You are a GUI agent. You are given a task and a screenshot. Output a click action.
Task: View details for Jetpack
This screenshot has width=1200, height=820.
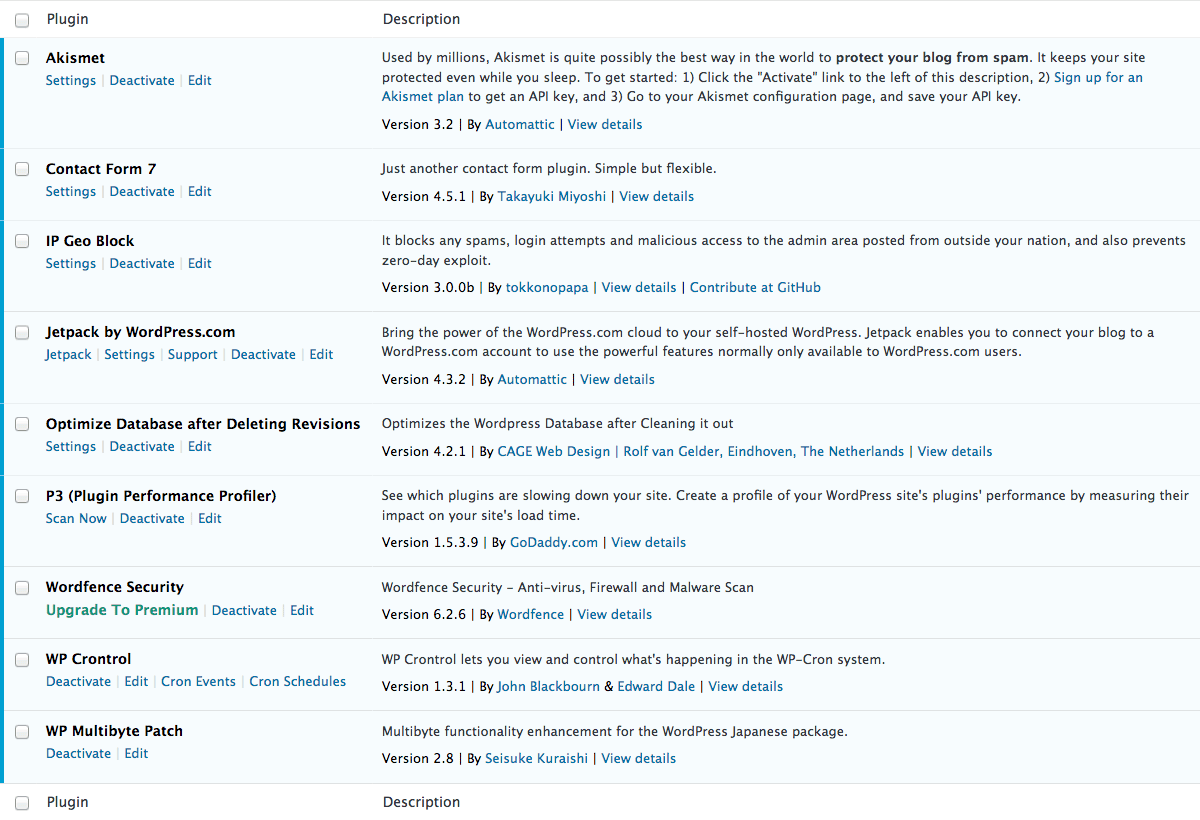618,380
